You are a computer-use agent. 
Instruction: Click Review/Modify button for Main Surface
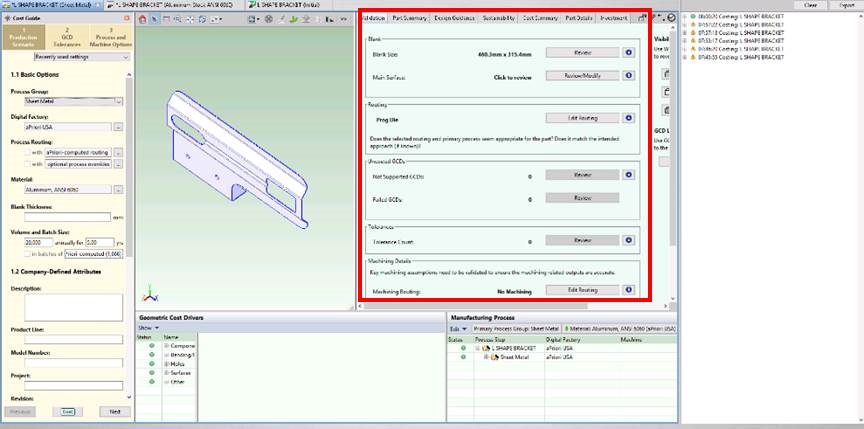(x=582, y=76)
